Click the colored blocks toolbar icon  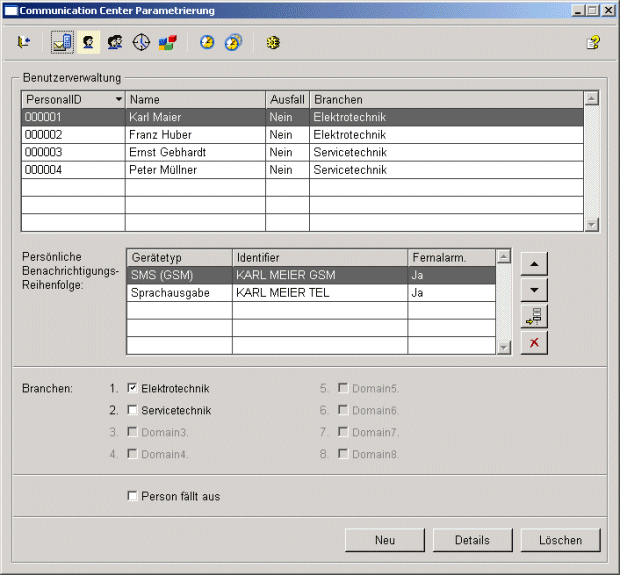(167, 43)
